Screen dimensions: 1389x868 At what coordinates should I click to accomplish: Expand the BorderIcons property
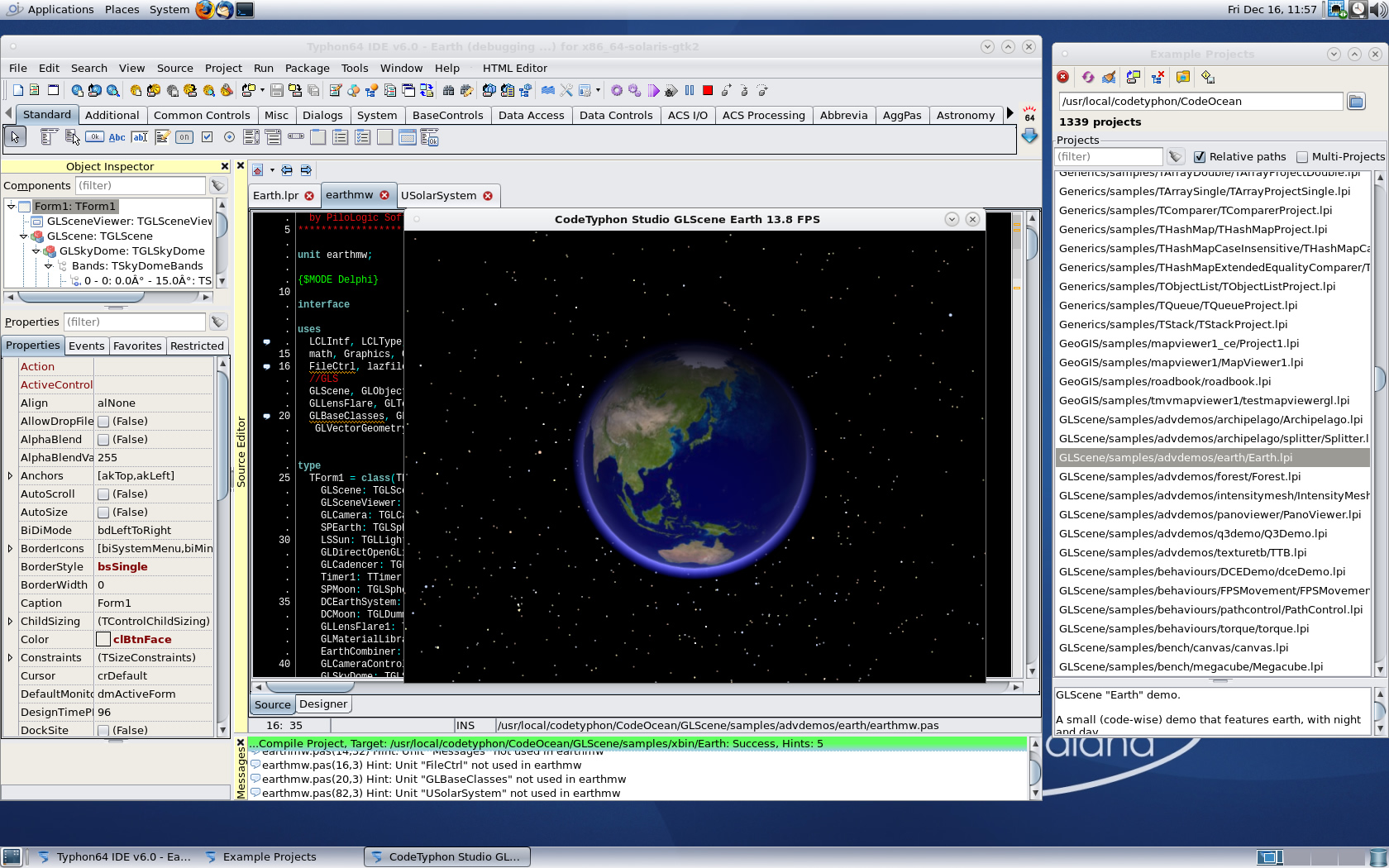click(10, 549)
